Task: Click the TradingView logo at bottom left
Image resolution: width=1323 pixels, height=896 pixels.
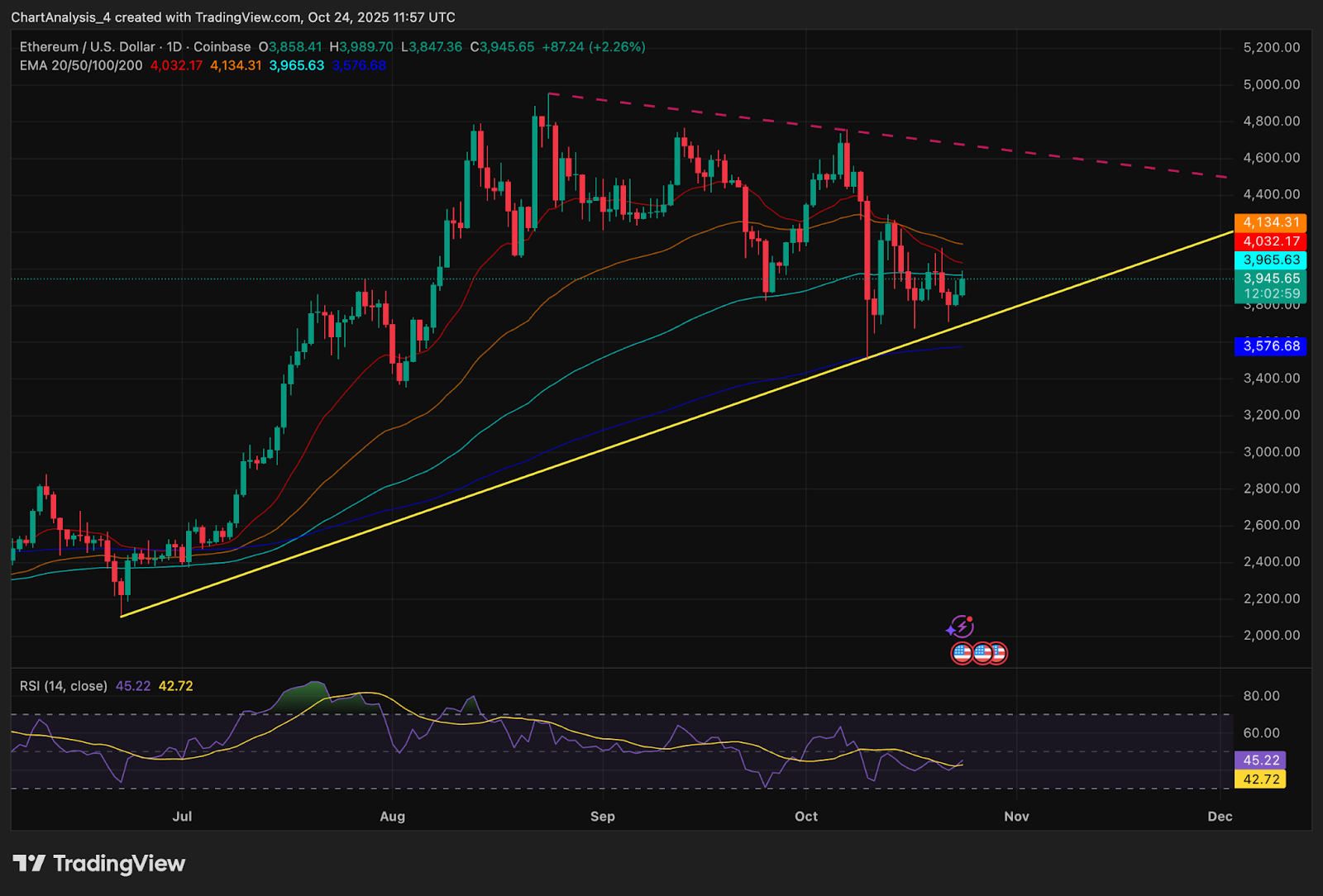Action: pos(99,864)
